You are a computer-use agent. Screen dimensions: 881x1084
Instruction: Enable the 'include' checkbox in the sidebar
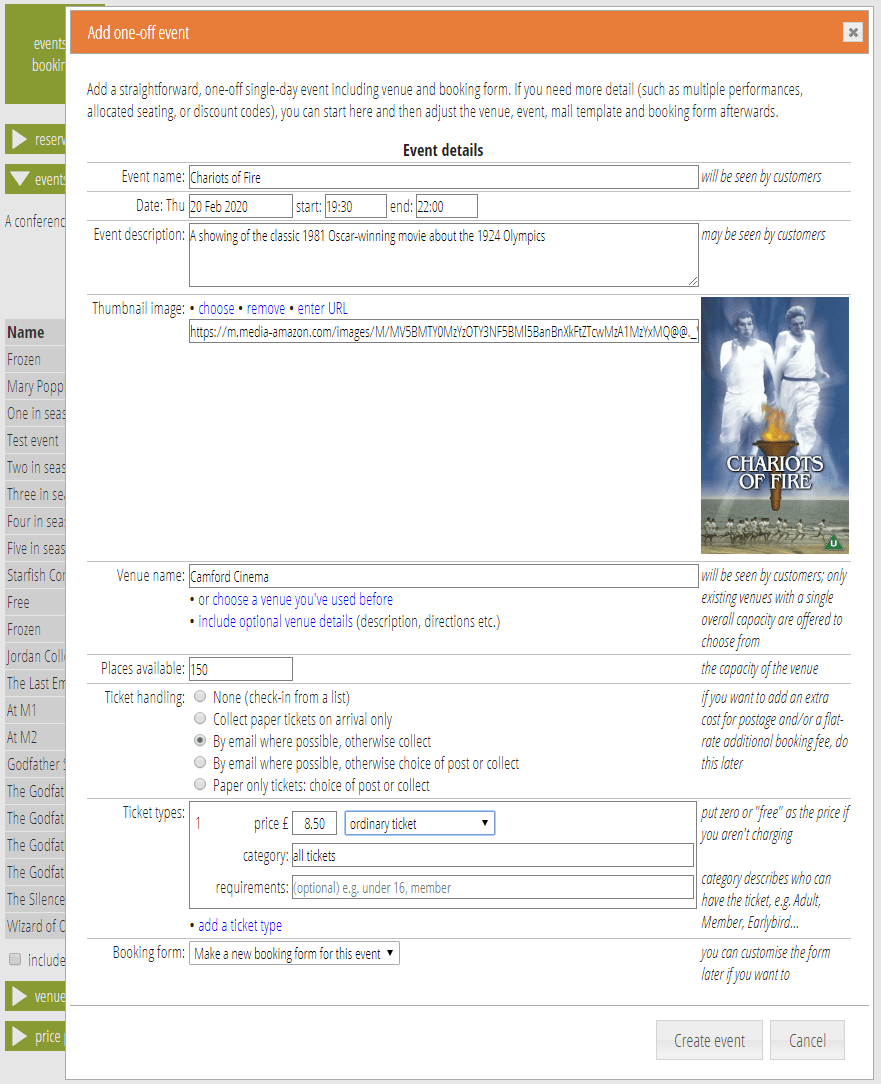tap(15, 959)
